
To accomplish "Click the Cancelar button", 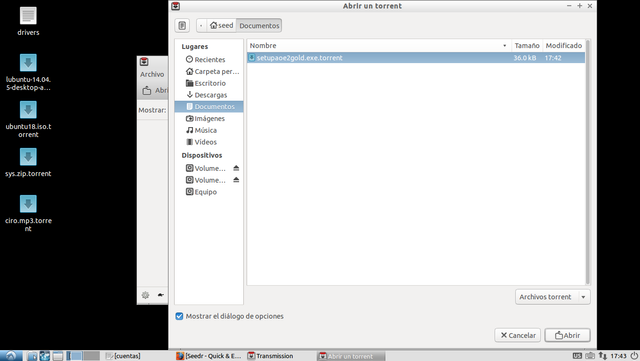I will [x=518, y=335].
